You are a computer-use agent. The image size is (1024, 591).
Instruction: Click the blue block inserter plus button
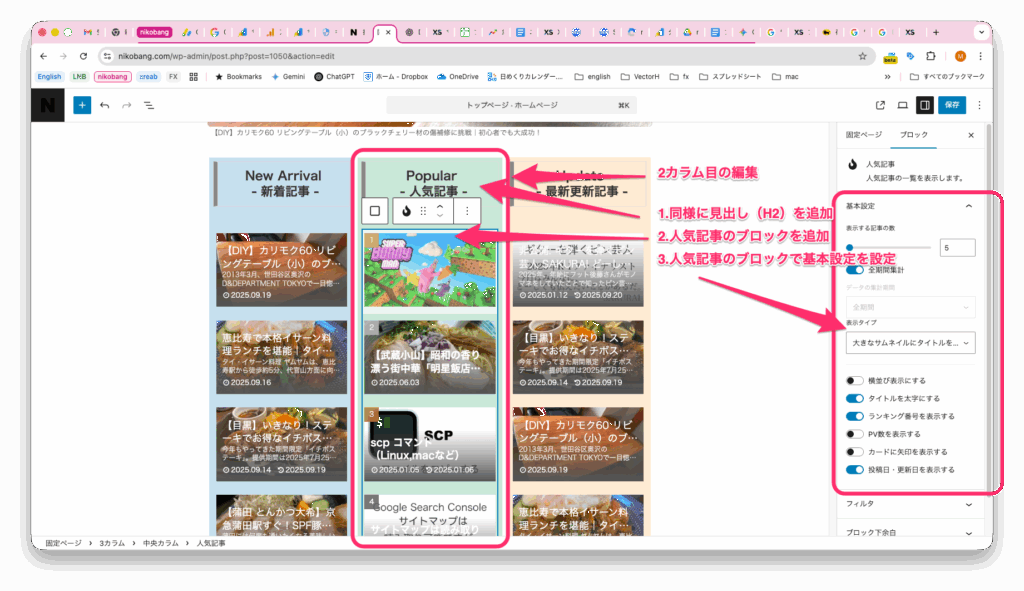point(82,105)
